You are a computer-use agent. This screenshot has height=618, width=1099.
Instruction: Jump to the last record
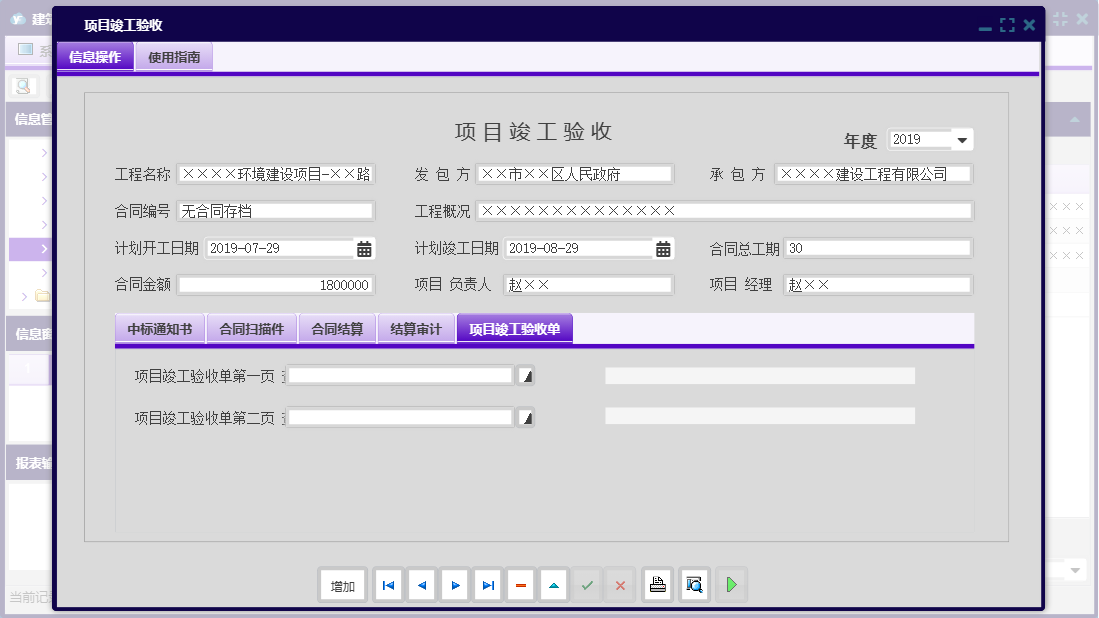[x=487, y=585]
